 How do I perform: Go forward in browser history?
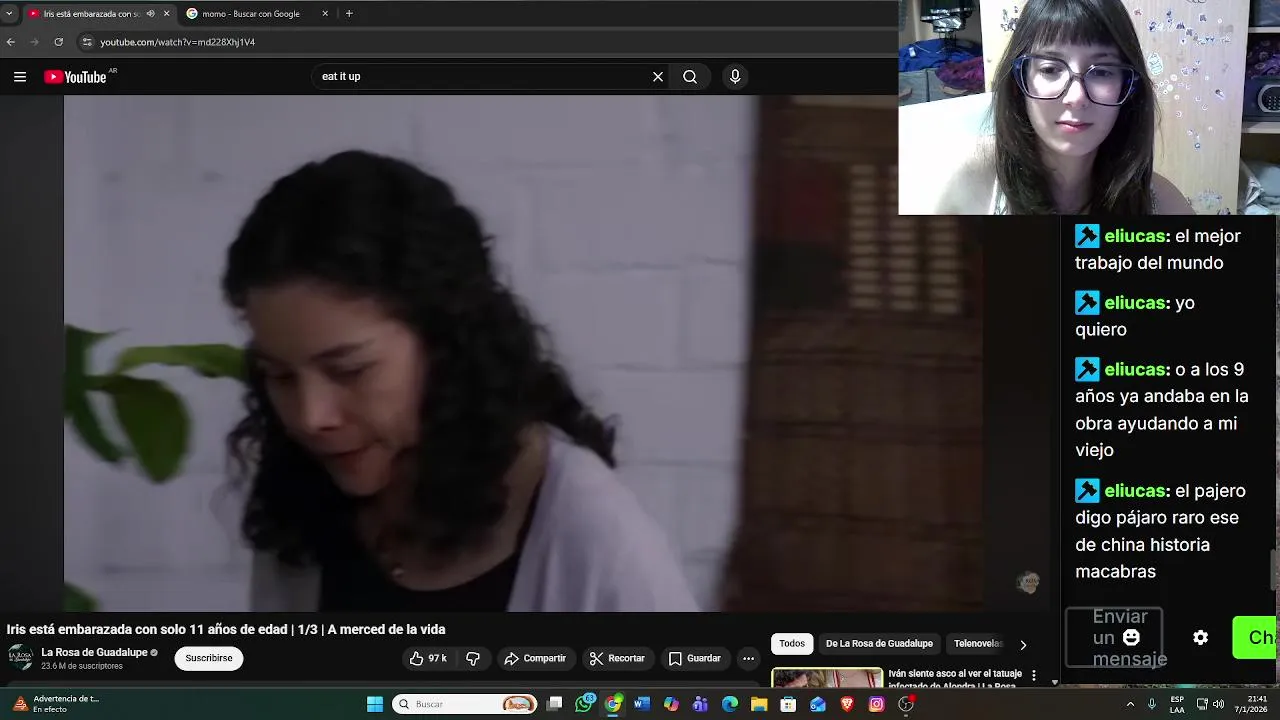[35, 42]
